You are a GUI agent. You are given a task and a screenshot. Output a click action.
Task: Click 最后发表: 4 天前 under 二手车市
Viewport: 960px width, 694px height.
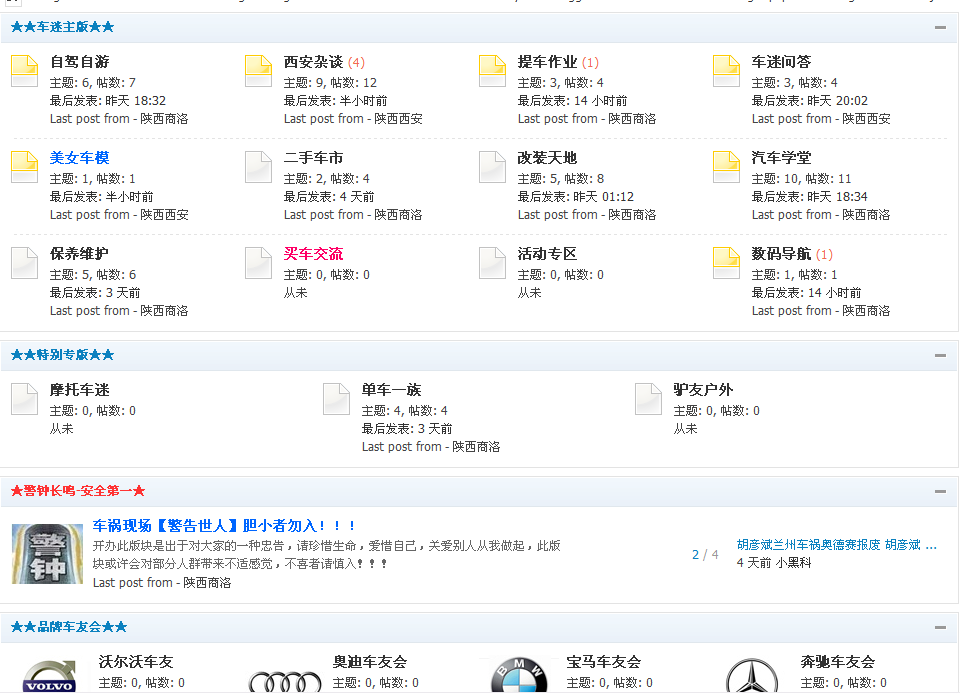coord(329,196)
